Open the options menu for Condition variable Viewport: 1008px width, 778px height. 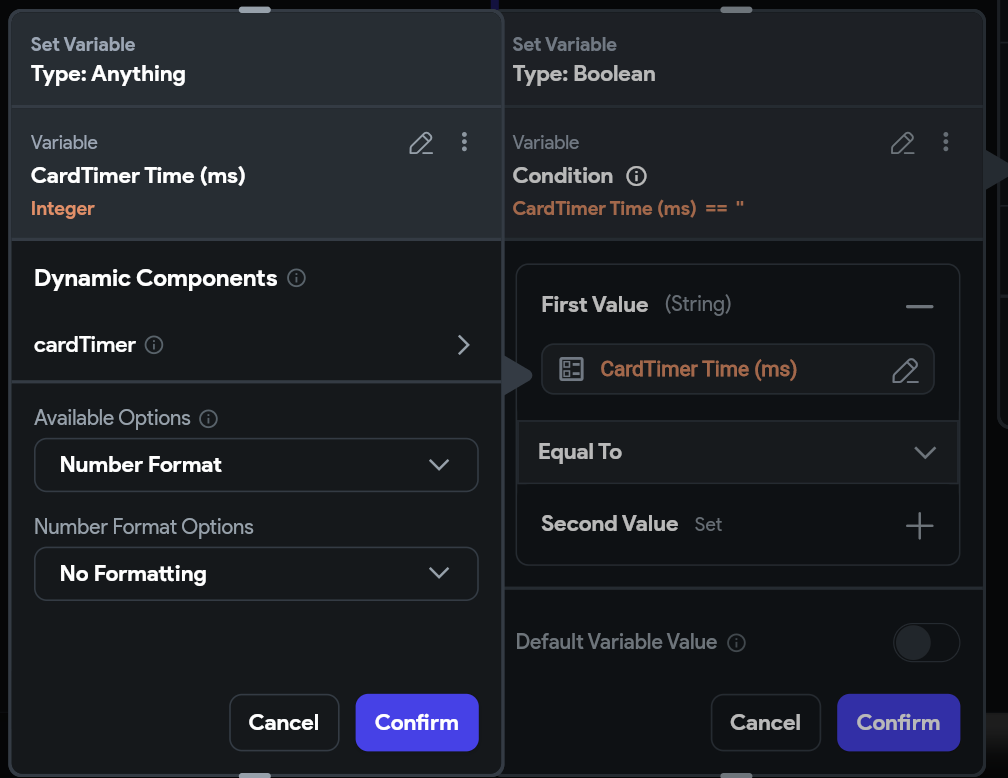coord(946,143)
